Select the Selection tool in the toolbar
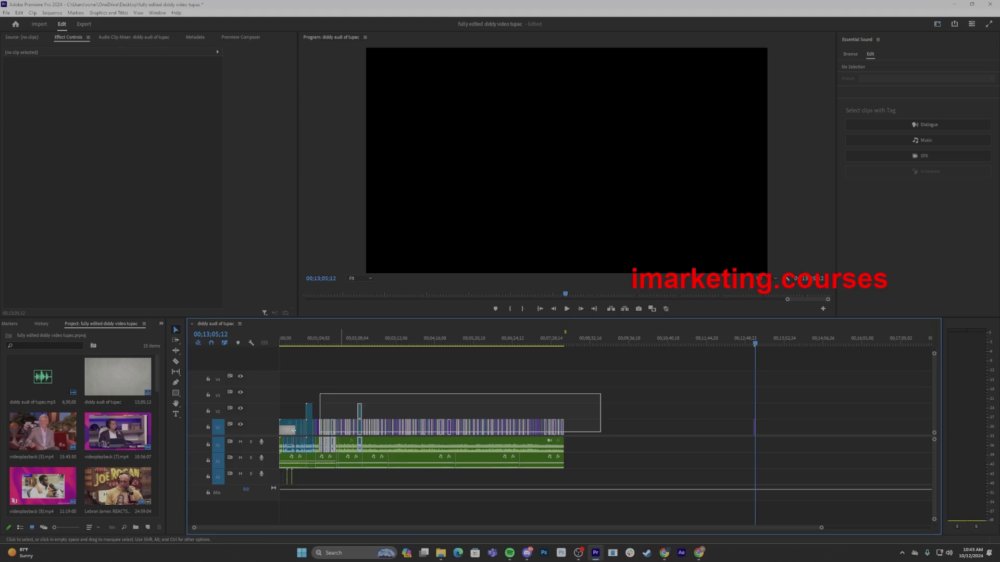Viewport: 1000px width, 562px height. [x=176, y=330]
